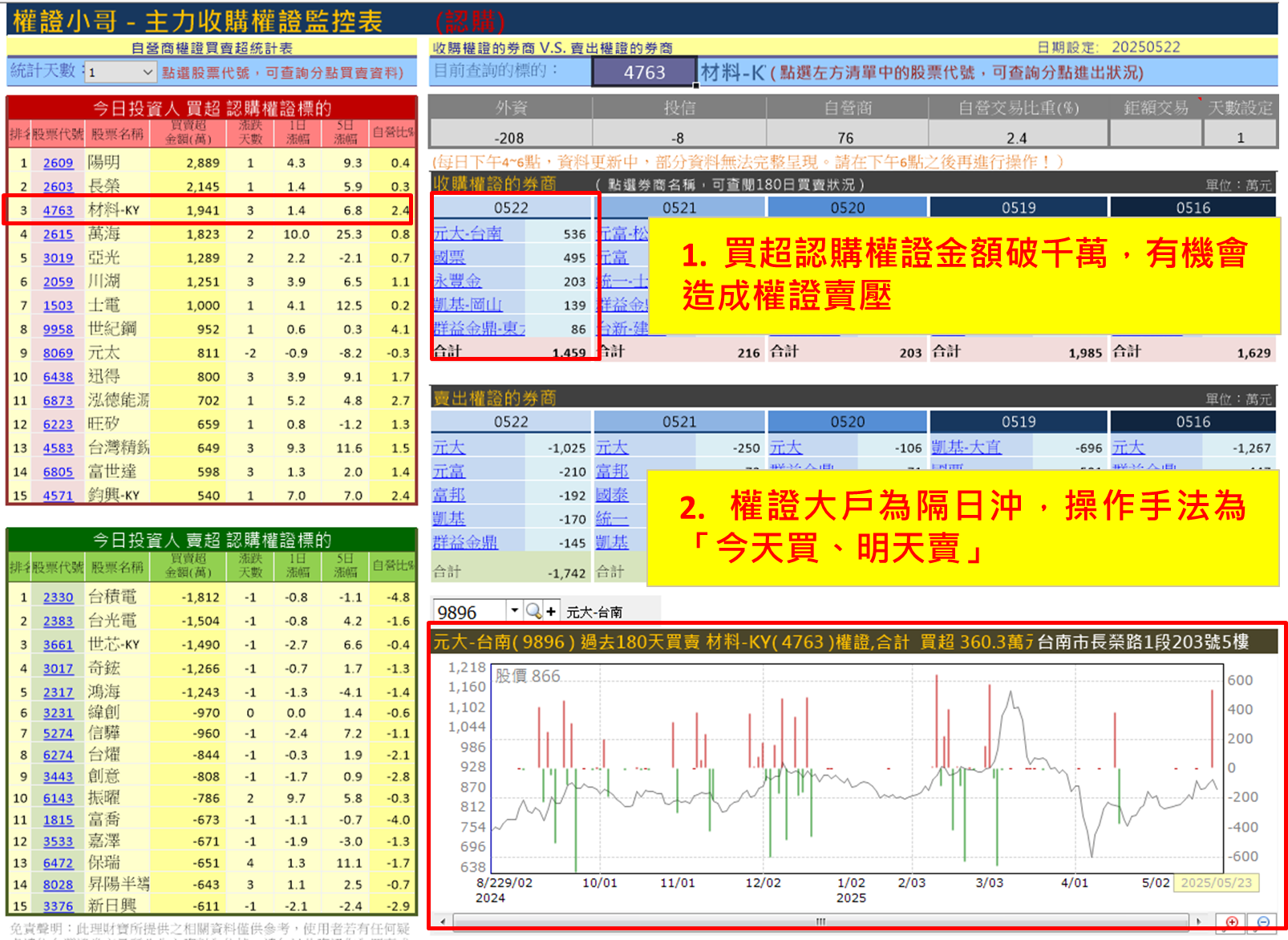1288x940 pixels.
Task: Open stock code 4583 台灣精銳 link
Action: coord(58,448)
